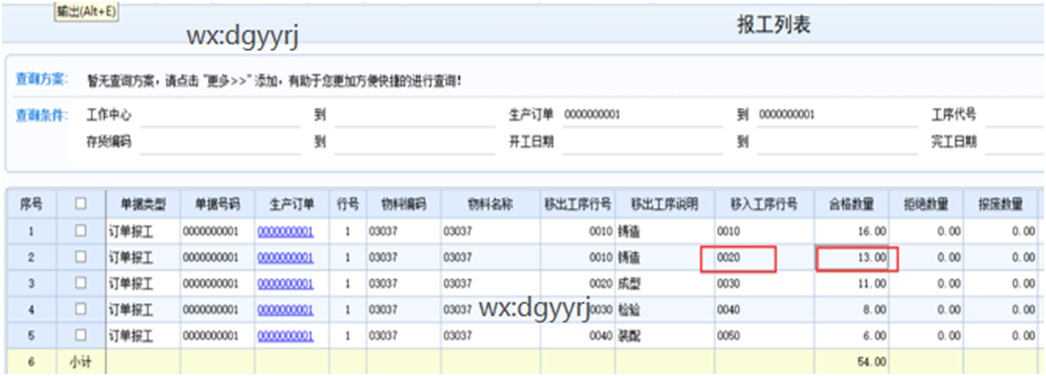Click the 工序代号 input field
The image size is (1046, 376).
(x=1015, y=115)
